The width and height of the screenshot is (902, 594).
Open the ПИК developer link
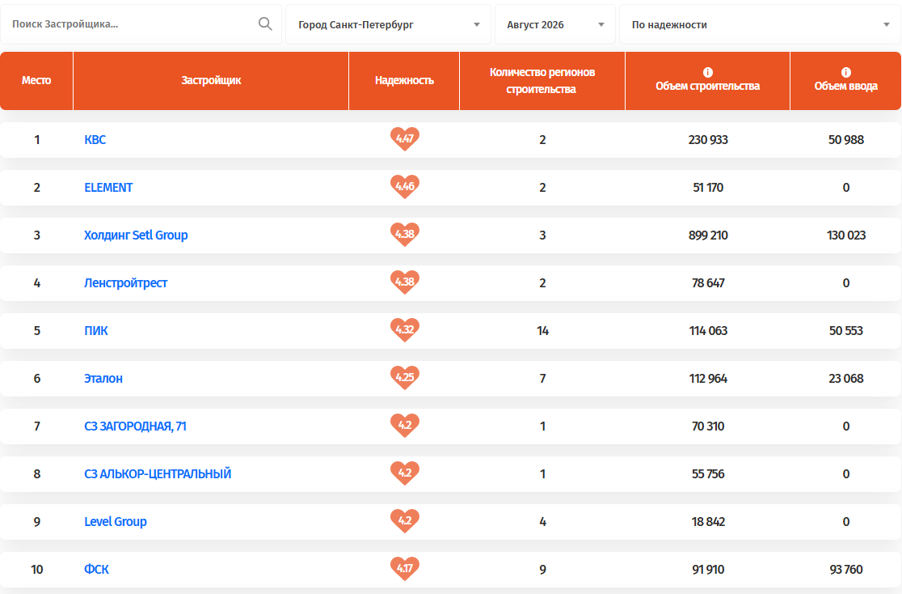[x=96, y=331]
